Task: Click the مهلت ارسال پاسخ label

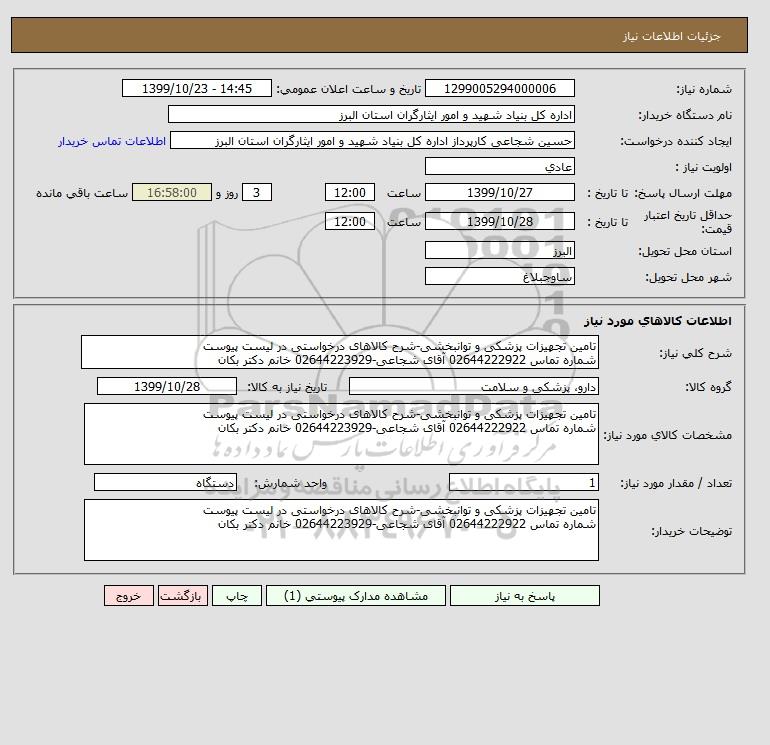Action: pos(684,193)
